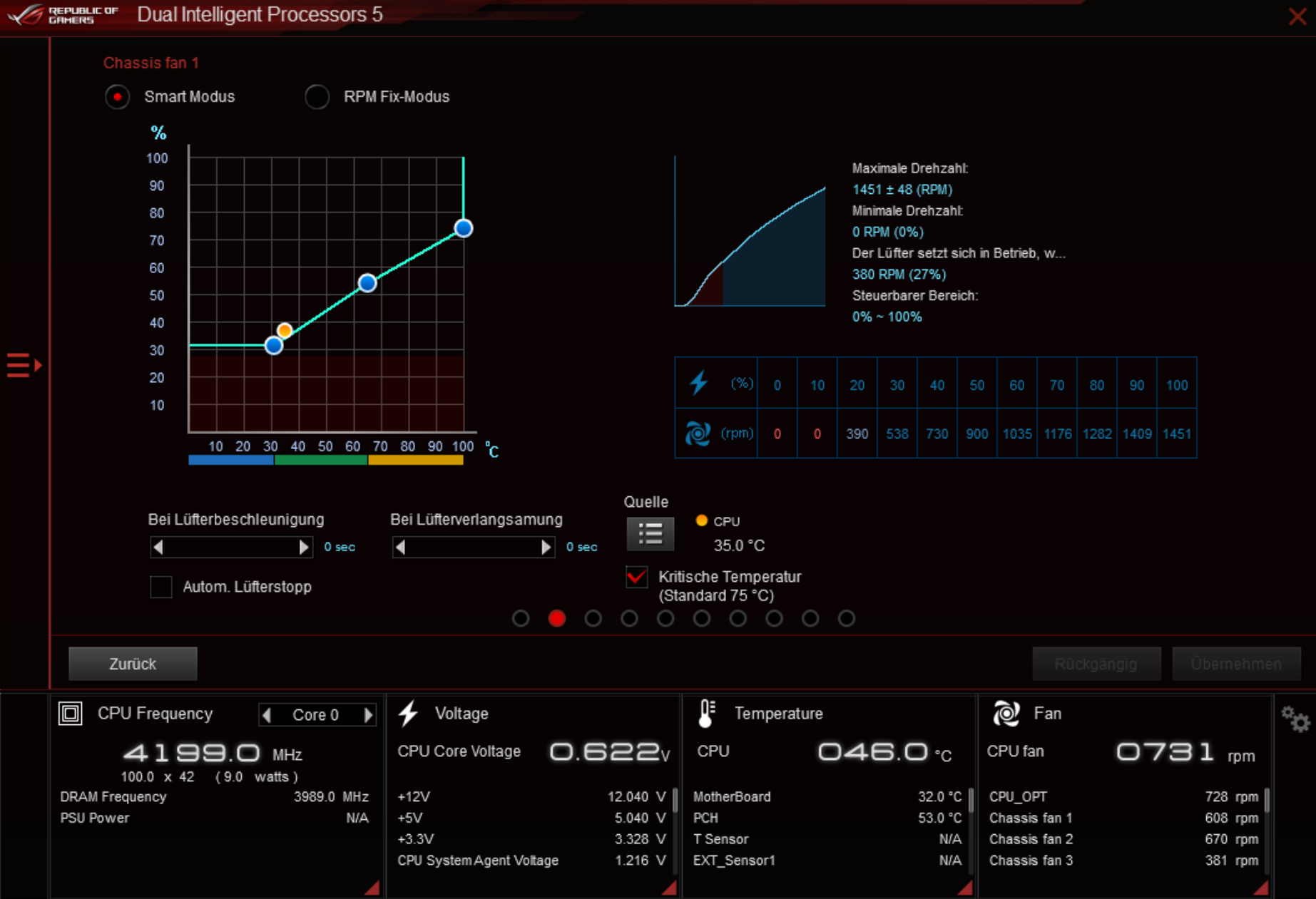Click the Übernehmen button

coord(1236,664)
